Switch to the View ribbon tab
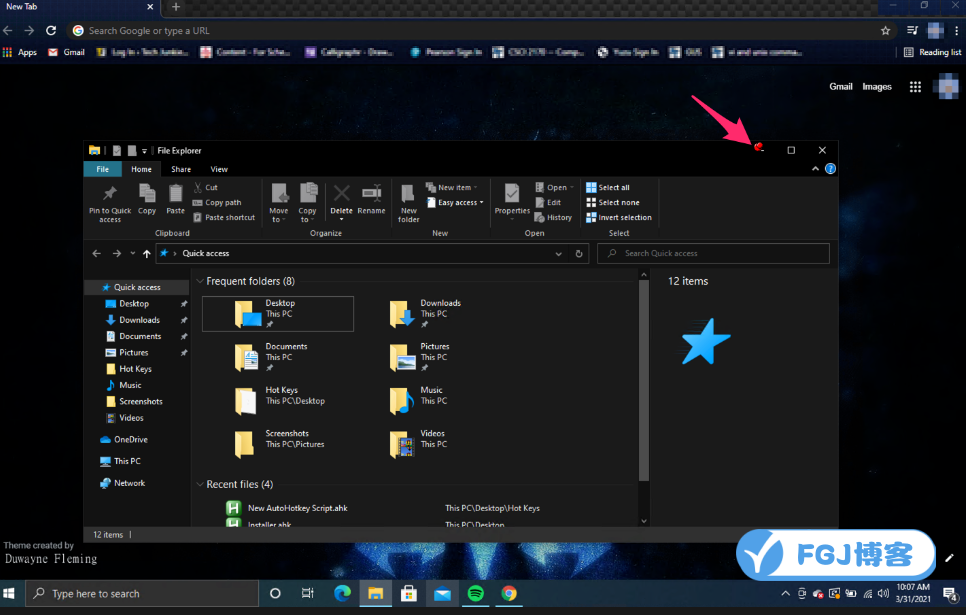Image resolution: width=966 pixels, height=615 pixels. (219, 169)
